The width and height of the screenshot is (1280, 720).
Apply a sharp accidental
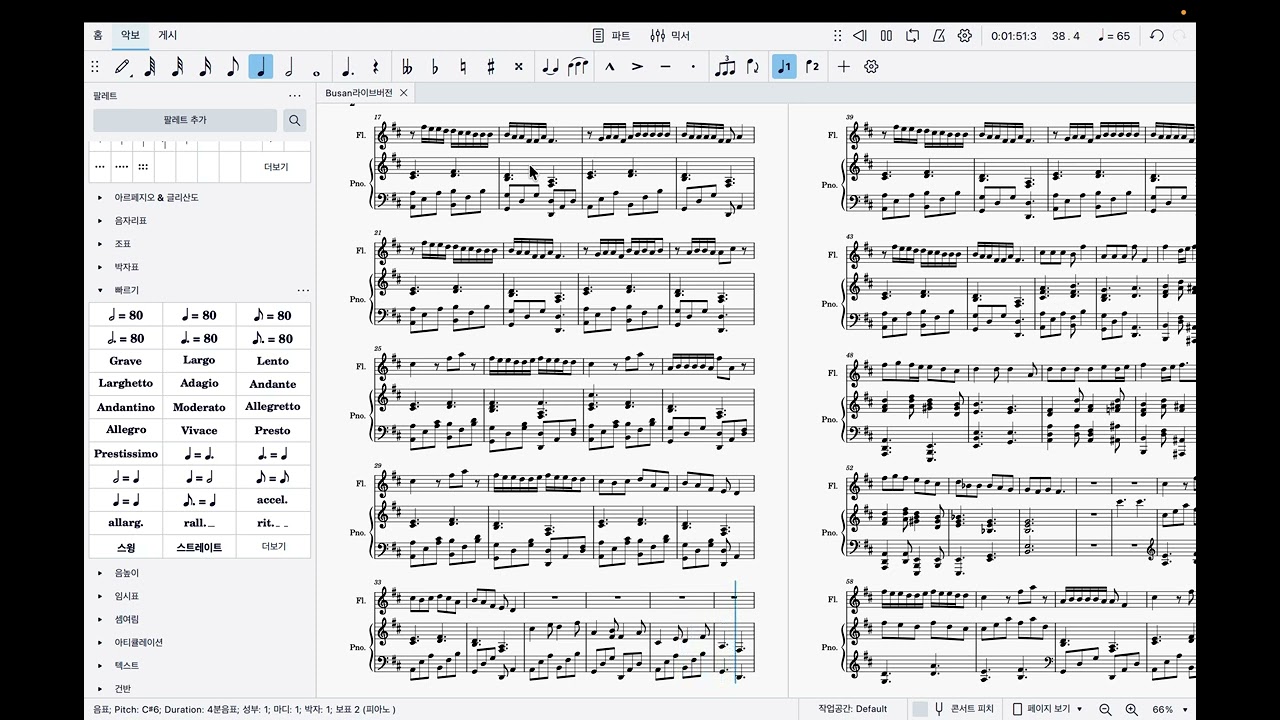point(491,67)
